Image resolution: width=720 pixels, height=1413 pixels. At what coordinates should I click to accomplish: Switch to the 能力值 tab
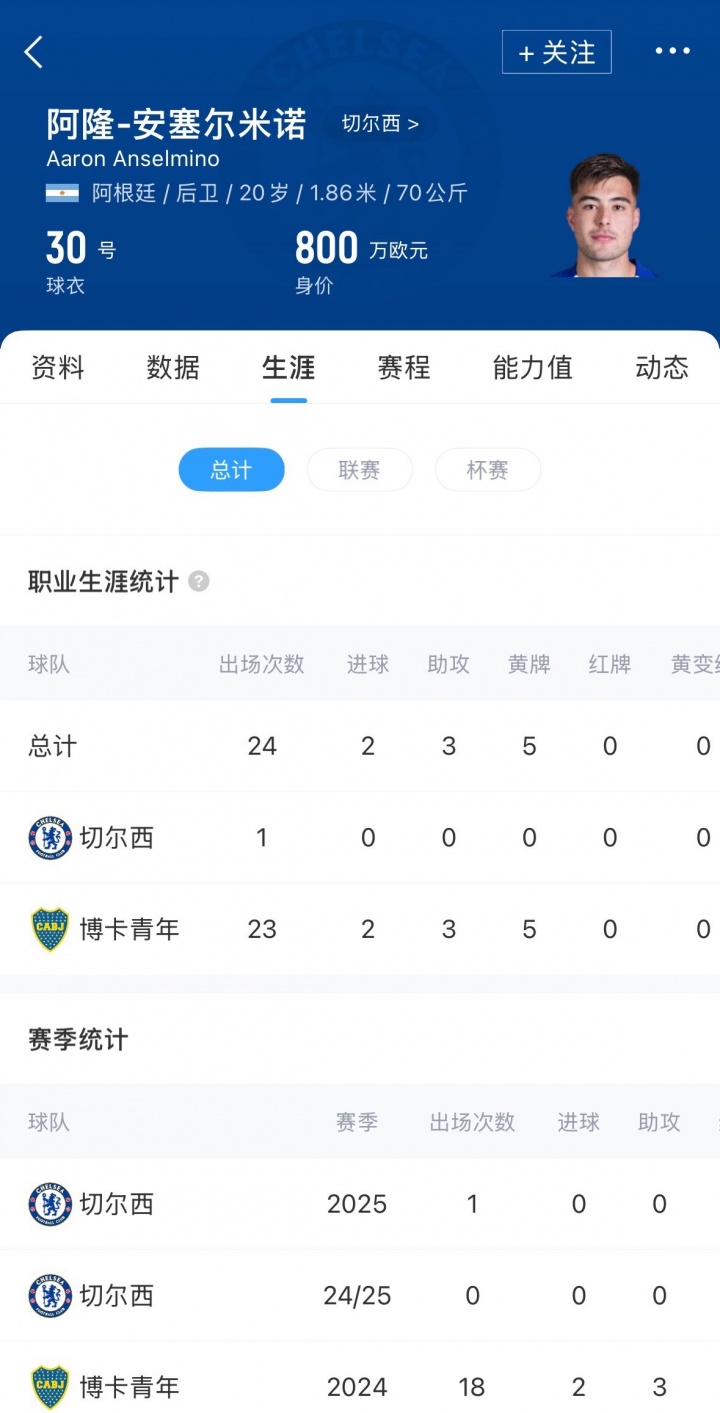point(532,367)
